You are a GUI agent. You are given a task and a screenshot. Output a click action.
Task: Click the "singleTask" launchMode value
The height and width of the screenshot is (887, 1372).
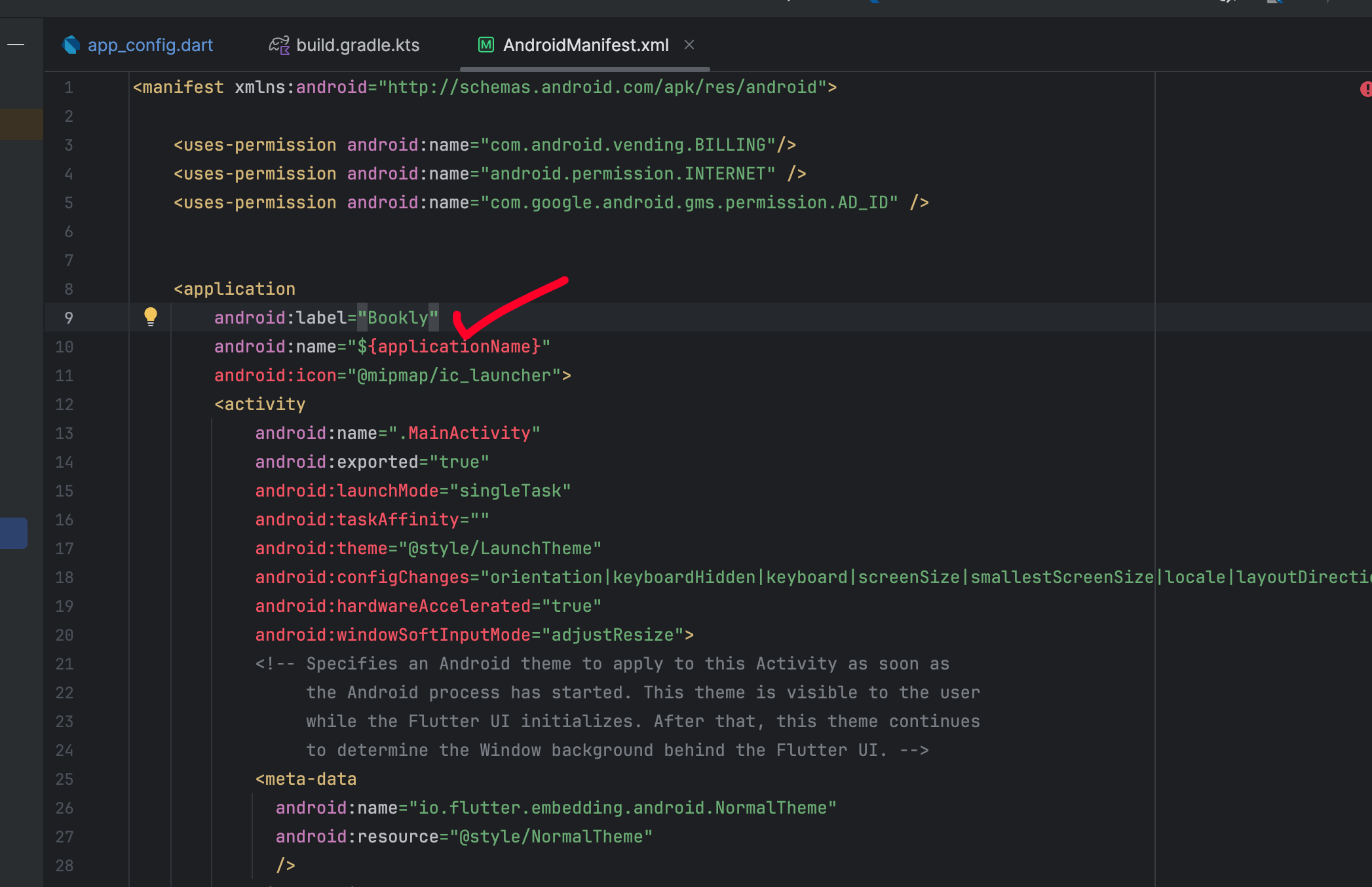(510, 491)
